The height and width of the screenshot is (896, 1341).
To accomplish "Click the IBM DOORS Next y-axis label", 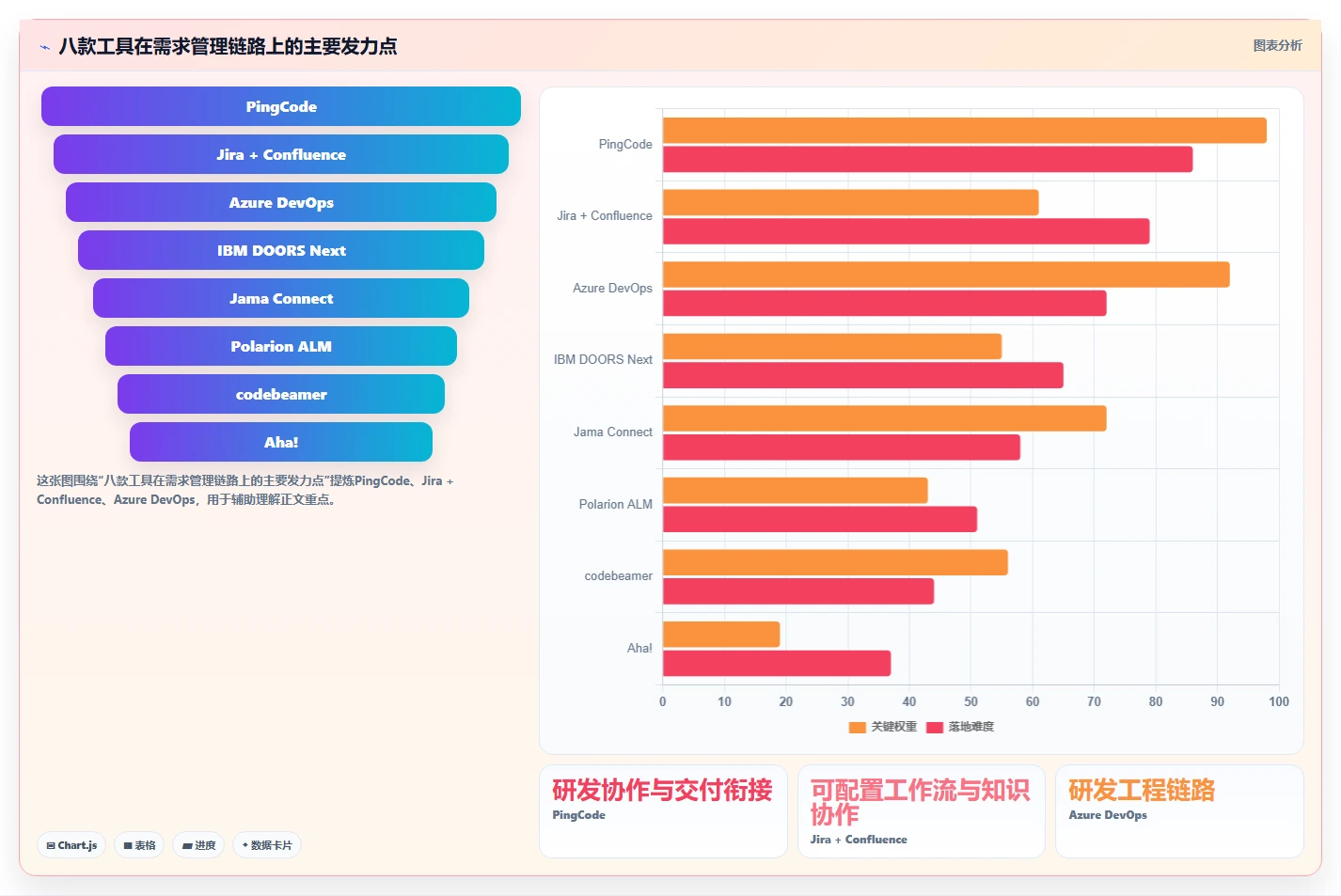I will pyautogui.click(x=603, y=360).
